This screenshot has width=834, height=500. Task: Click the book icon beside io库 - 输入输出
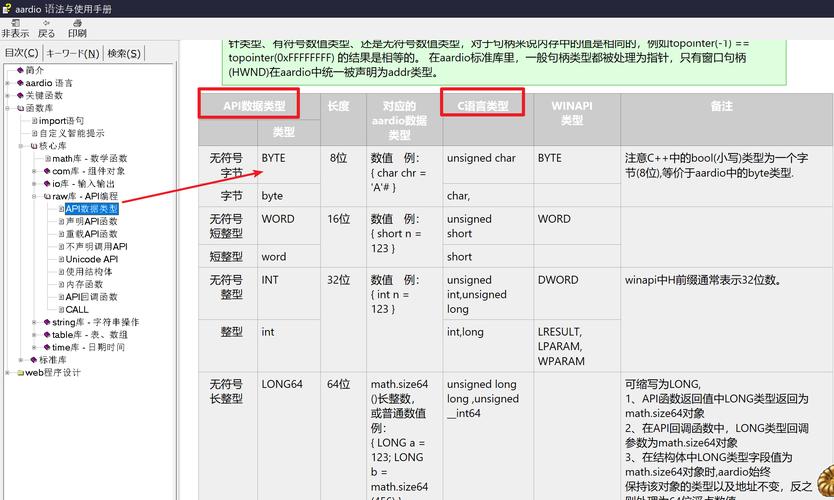pyautogui.click(x=47, y=184)
